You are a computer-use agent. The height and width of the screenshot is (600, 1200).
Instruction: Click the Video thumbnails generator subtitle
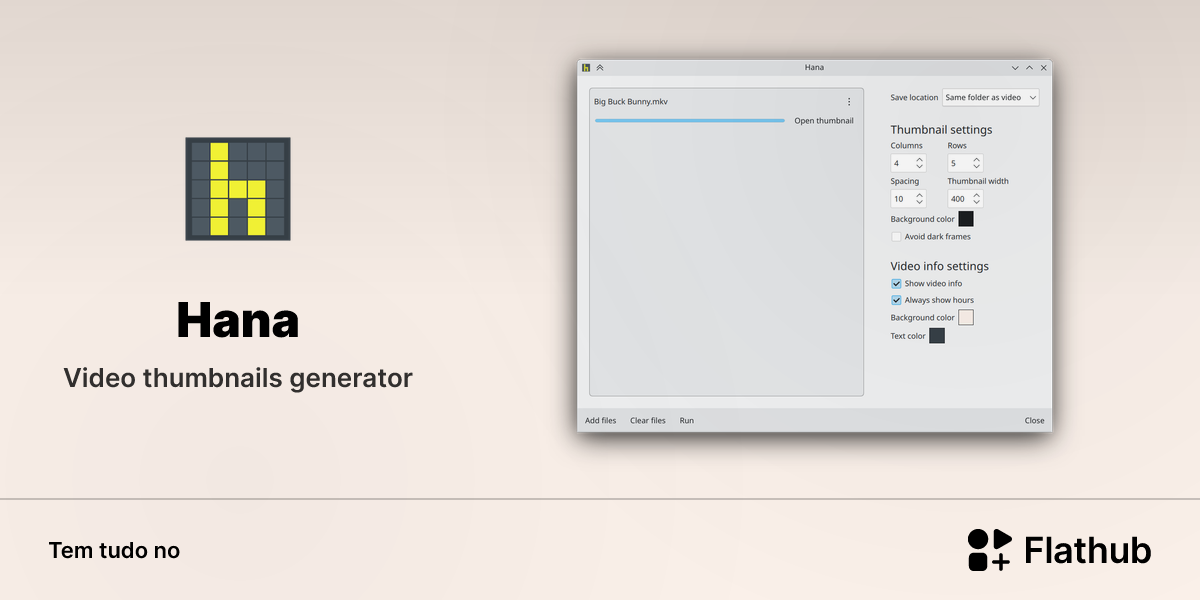238,378
